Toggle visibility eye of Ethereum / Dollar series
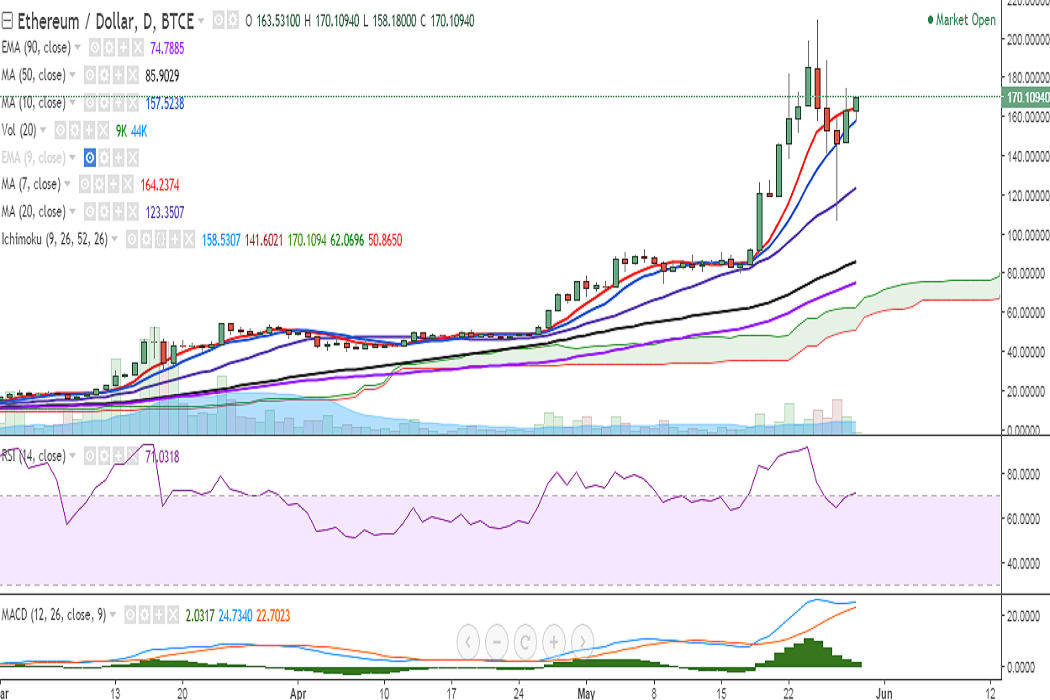 click(218, 21)
